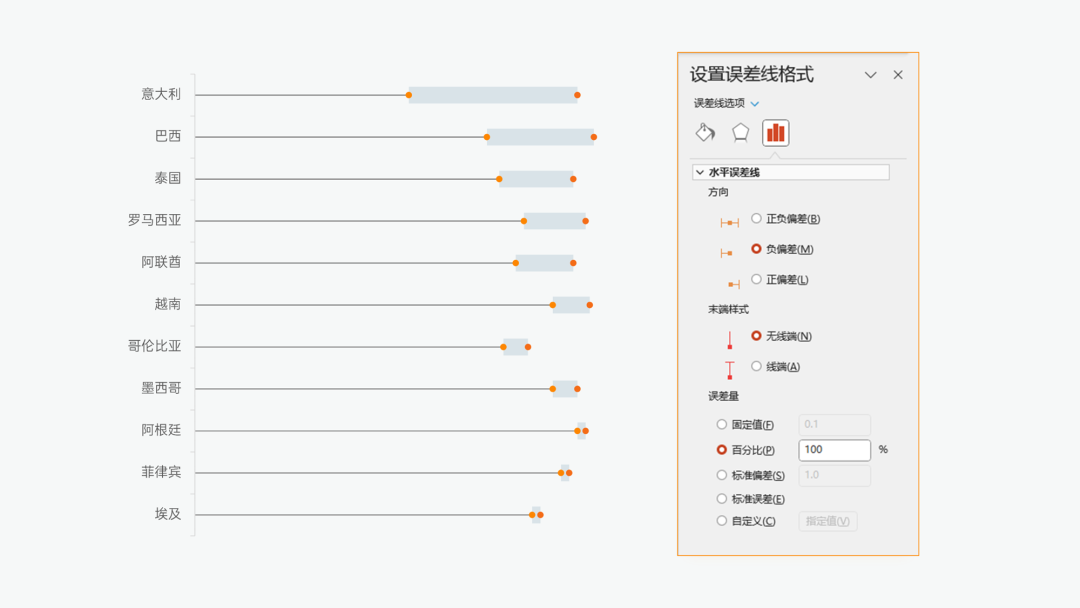Select the 正负偏差(B) radio button
Screen dimensions: 1080x608
pyautogui.click(x=757, y=218)
